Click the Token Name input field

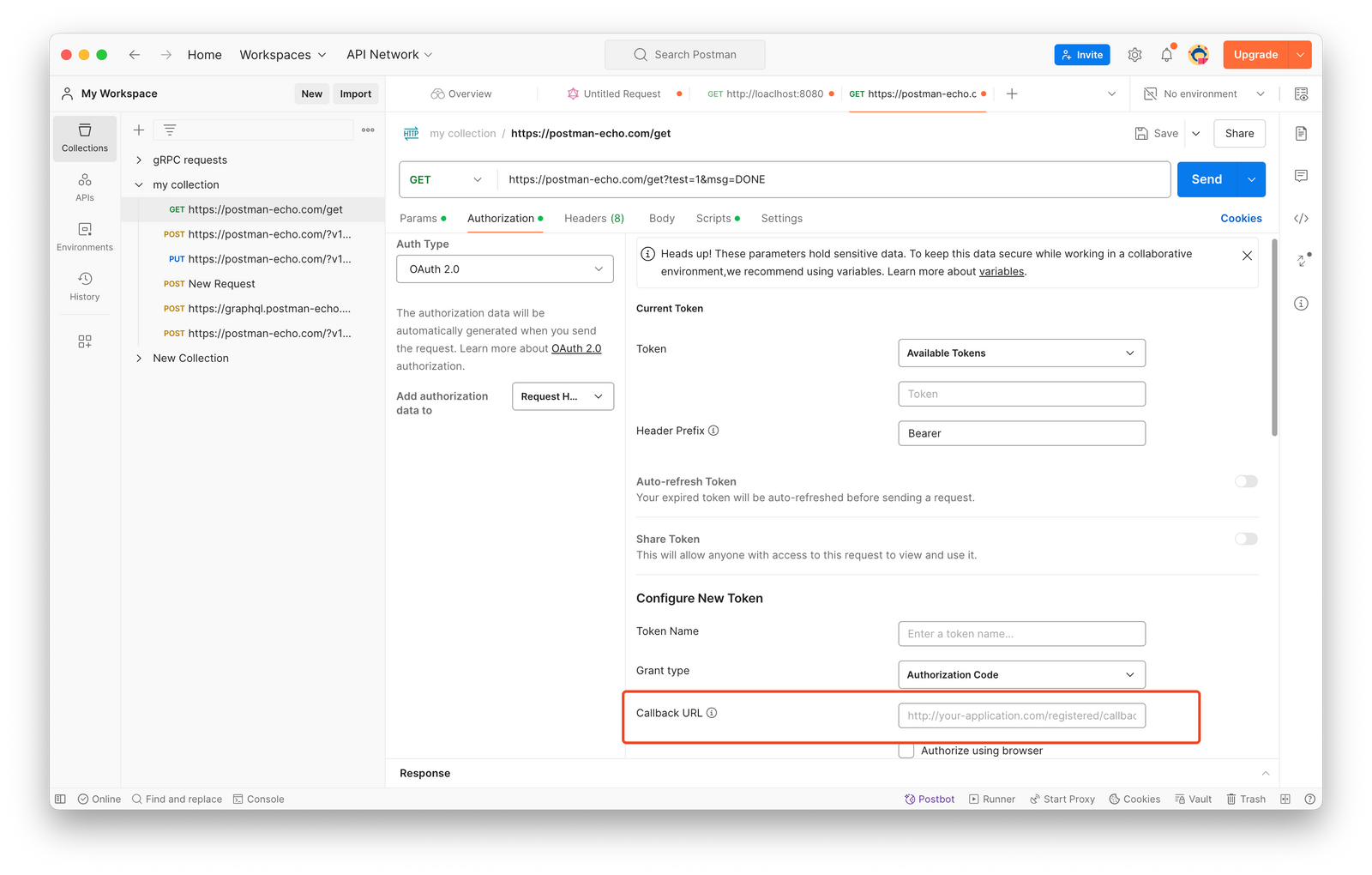pyautogui.click(x=1020, y=634)
